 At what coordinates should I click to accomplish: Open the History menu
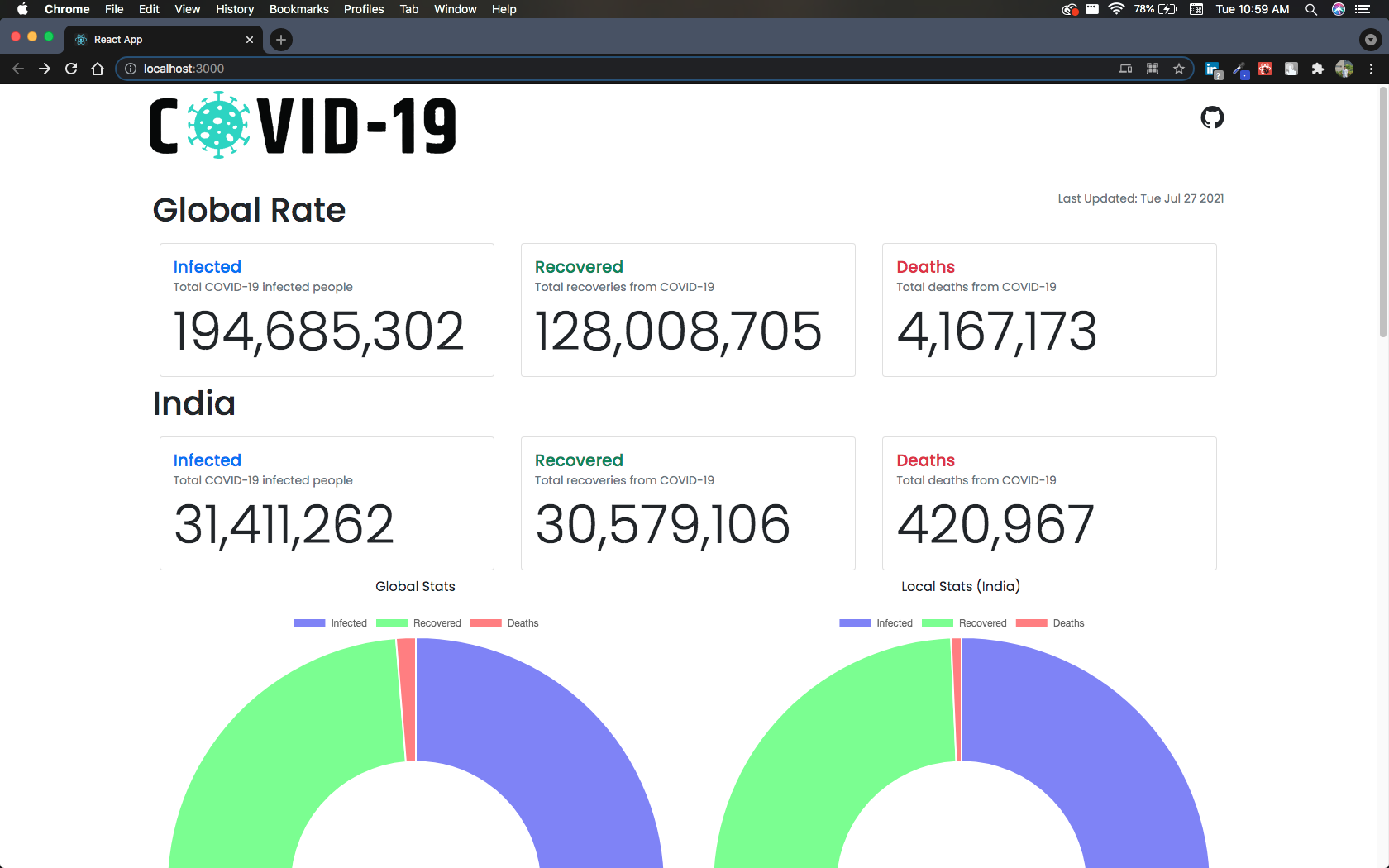[x=235, y=9]
